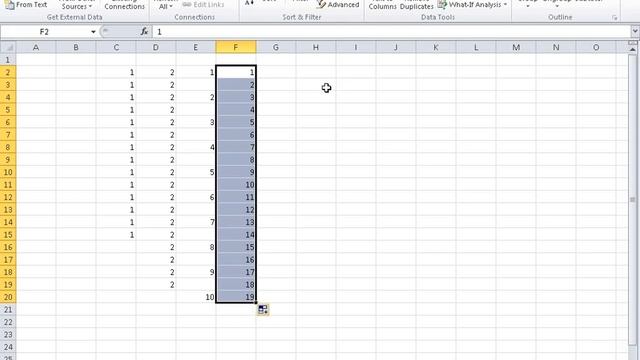Click into the formula bar input

click(391, 32)
